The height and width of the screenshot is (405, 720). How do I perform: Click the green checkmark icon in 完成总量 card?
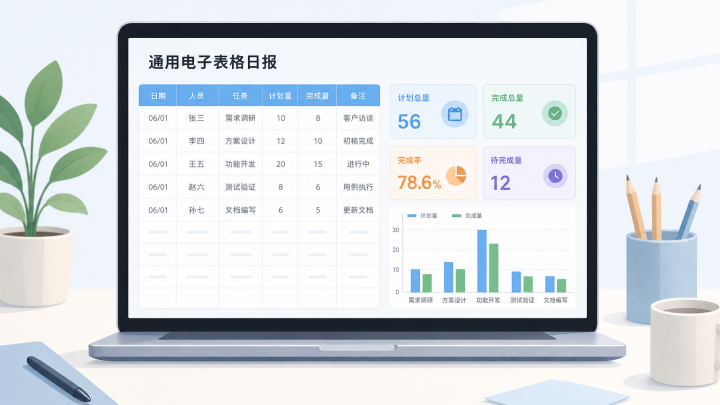(x=555, y=113)
